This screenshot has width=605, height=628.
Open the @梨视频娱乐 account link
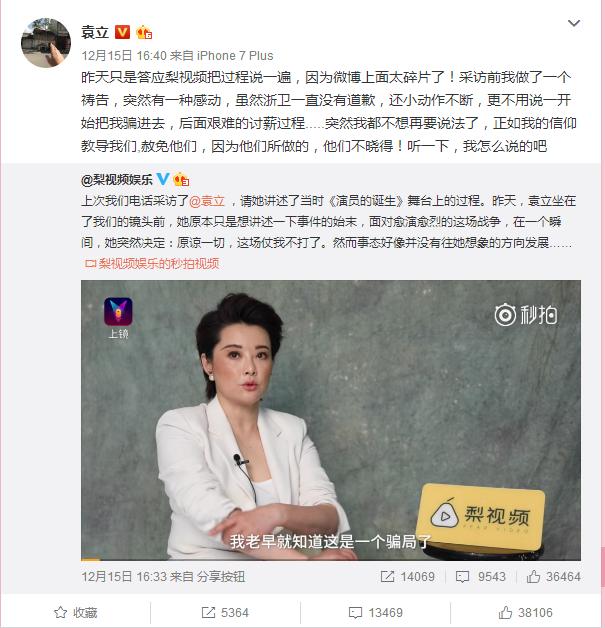click(117, 180)
